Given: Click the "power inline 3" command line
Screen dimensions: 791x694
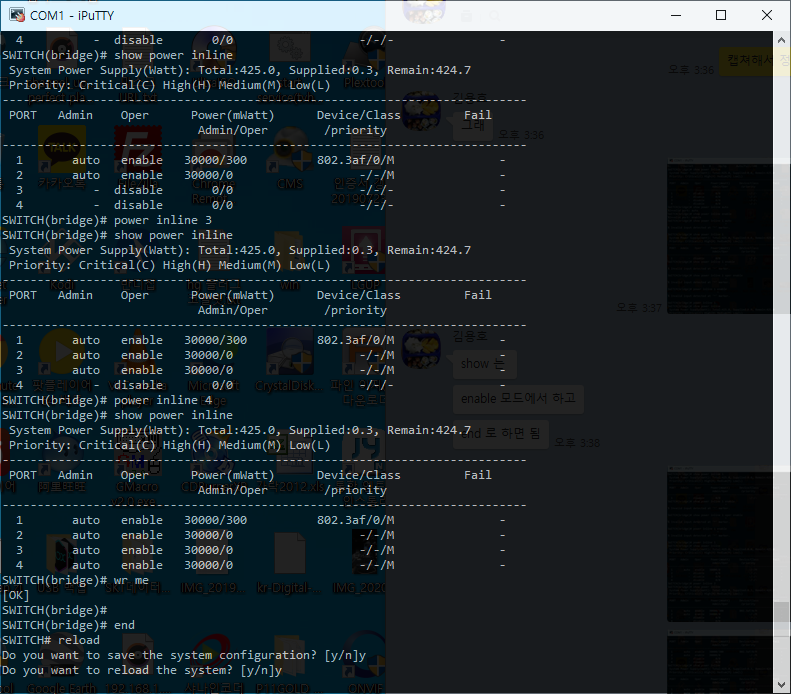Looking at the screenshot, I should 107,220.
